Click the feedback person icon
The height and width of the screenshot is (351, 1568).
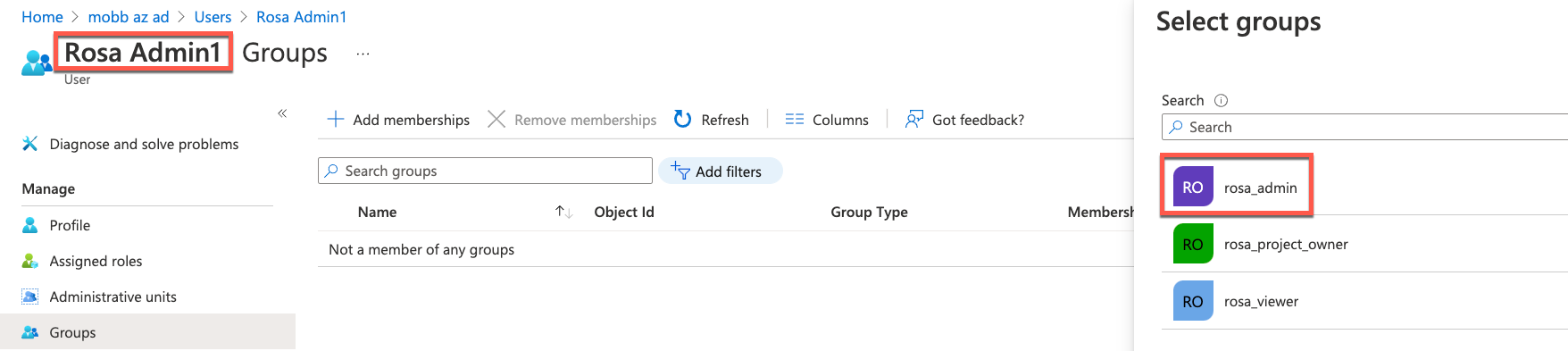pos(913,119)
